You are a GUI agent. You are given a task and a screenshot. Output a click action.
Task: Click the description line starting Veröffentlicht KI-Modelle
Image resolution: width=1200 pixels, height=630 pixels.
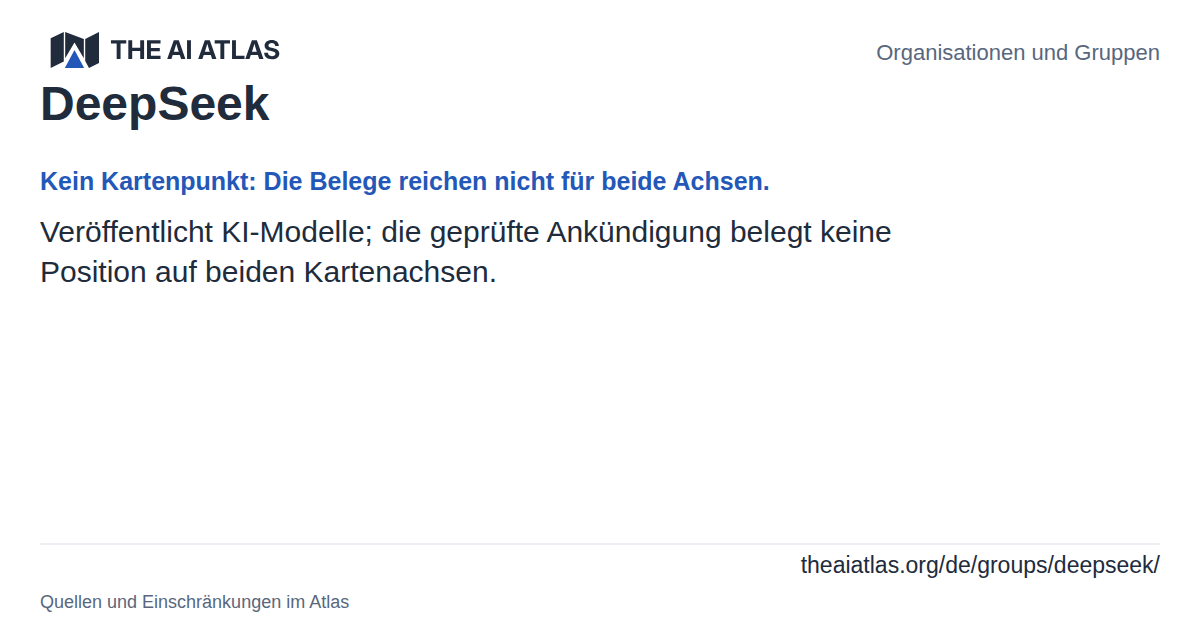pos(465,232)
